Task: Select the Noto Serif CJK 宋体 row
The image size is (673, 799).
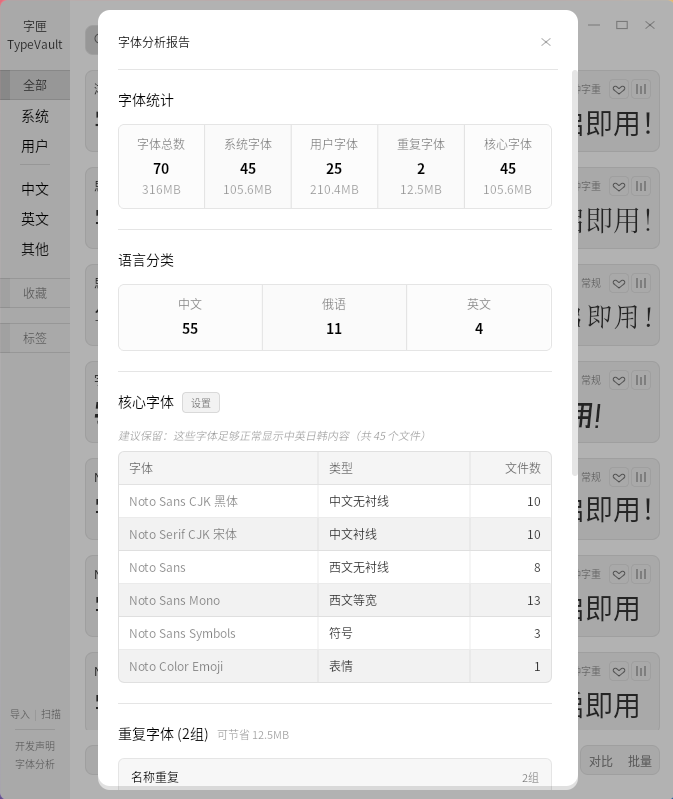Action: pos(335,535)
